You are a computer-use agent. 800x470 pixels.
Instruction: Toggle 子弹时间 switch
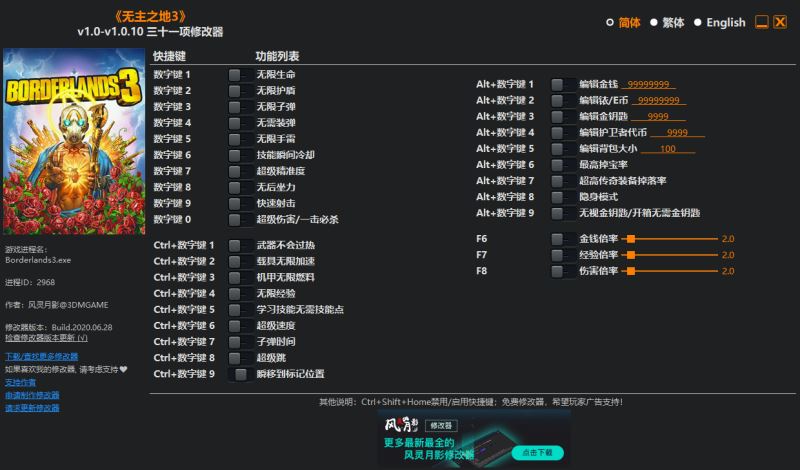tap(240, 342)
